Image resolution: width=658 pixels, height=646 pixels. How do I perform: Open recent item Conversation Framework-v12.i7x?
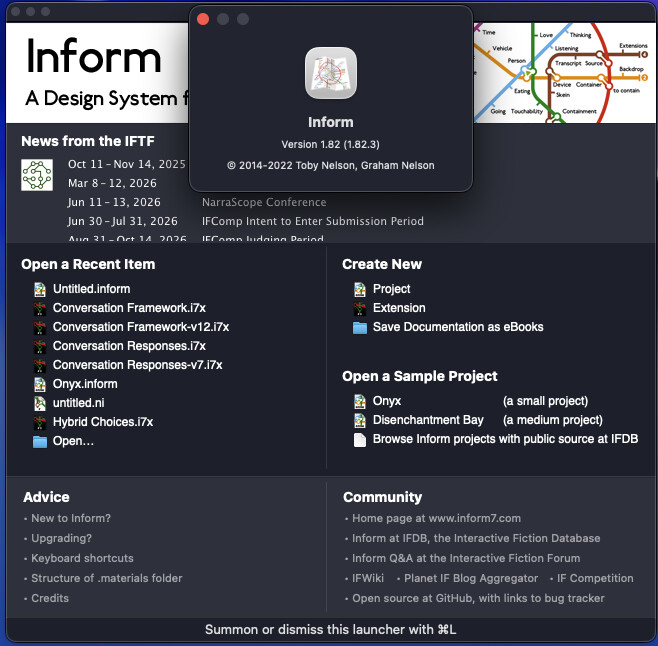pos(141,327)
